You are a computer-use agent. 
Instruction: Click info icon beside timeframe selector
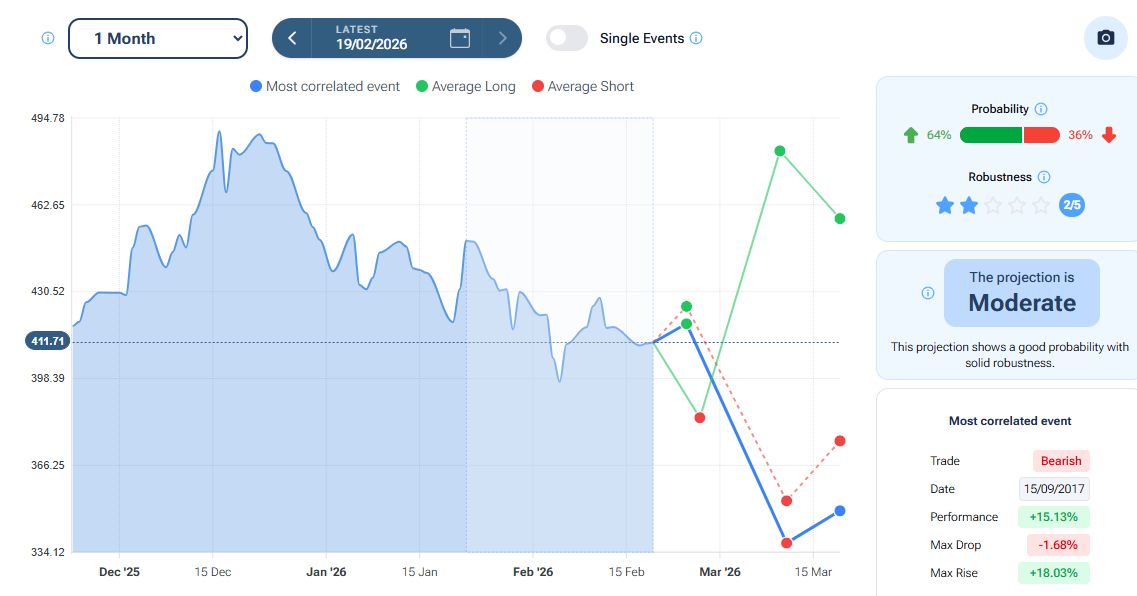pos(48,38)
